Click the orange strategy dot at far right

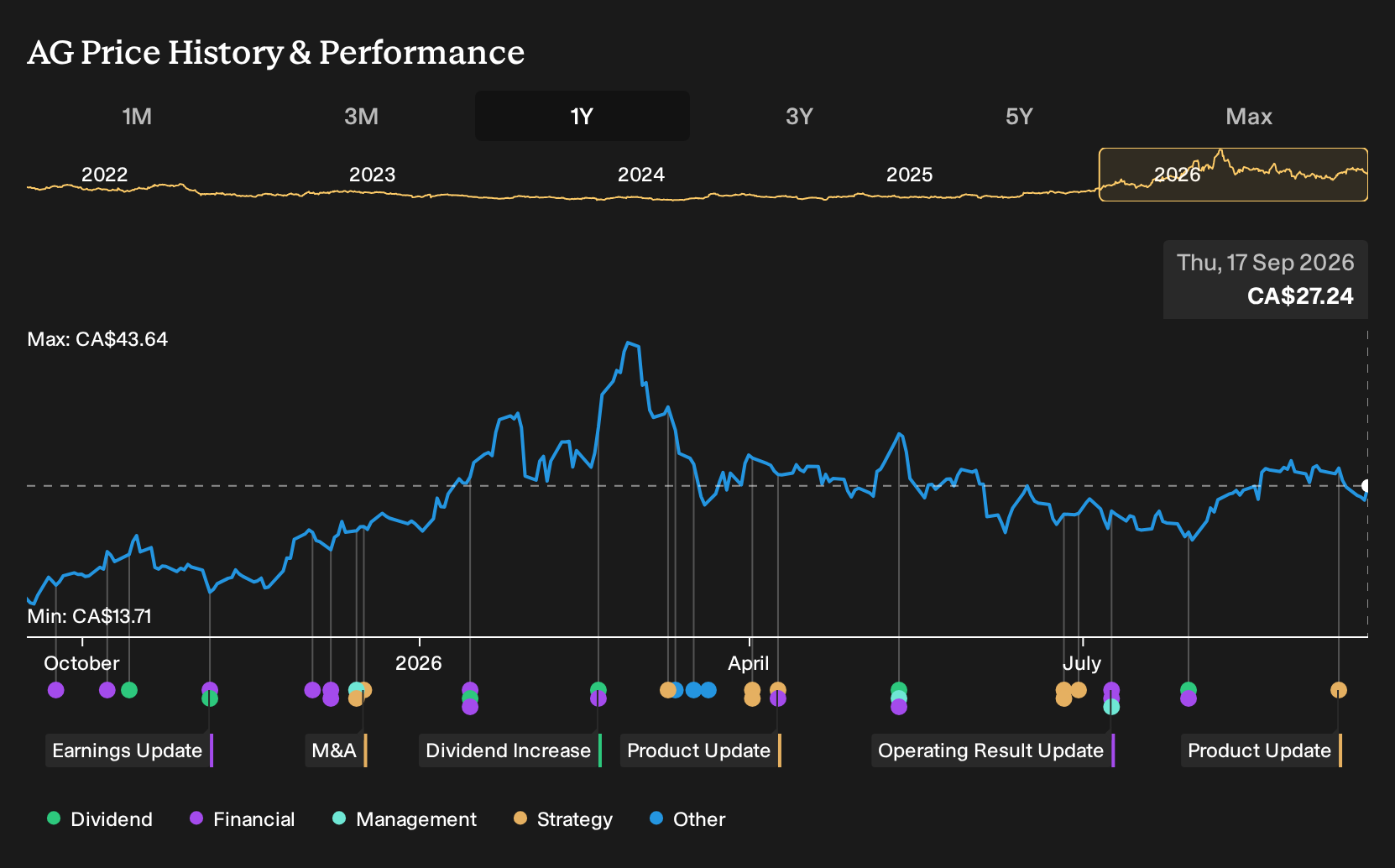tap(1339, 690)
